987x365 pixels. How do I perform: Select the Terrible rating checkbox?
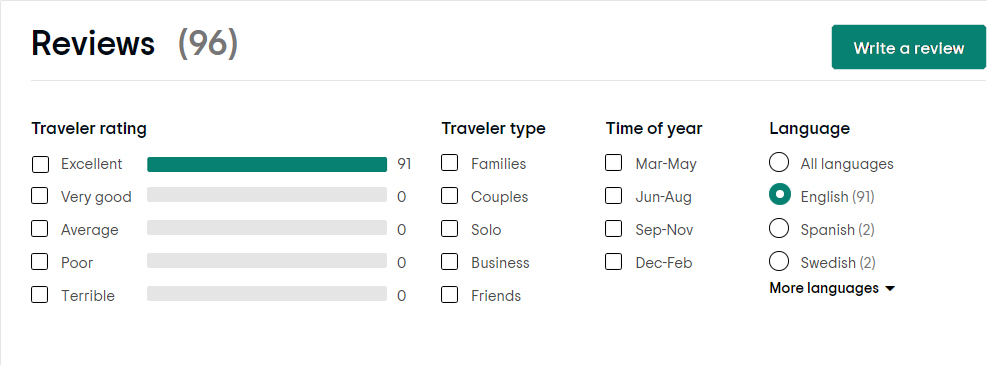click(x=40, y=294)
